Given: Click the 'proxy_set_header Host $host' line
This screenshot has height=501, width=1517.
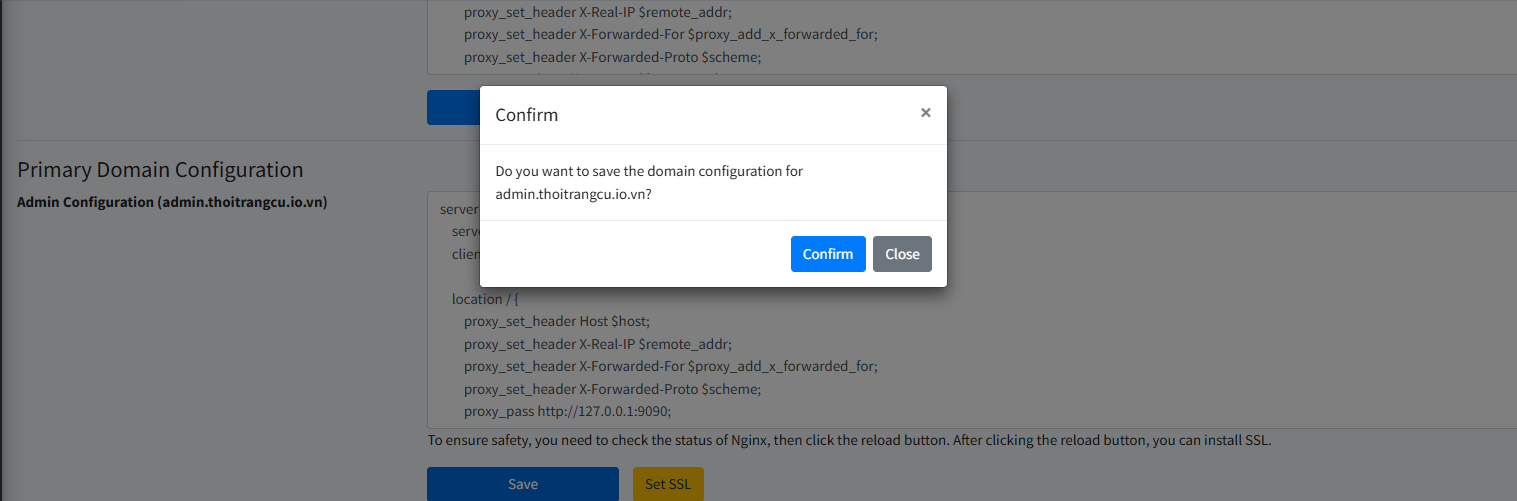Looking at the screenshot, I should [556, 321].
